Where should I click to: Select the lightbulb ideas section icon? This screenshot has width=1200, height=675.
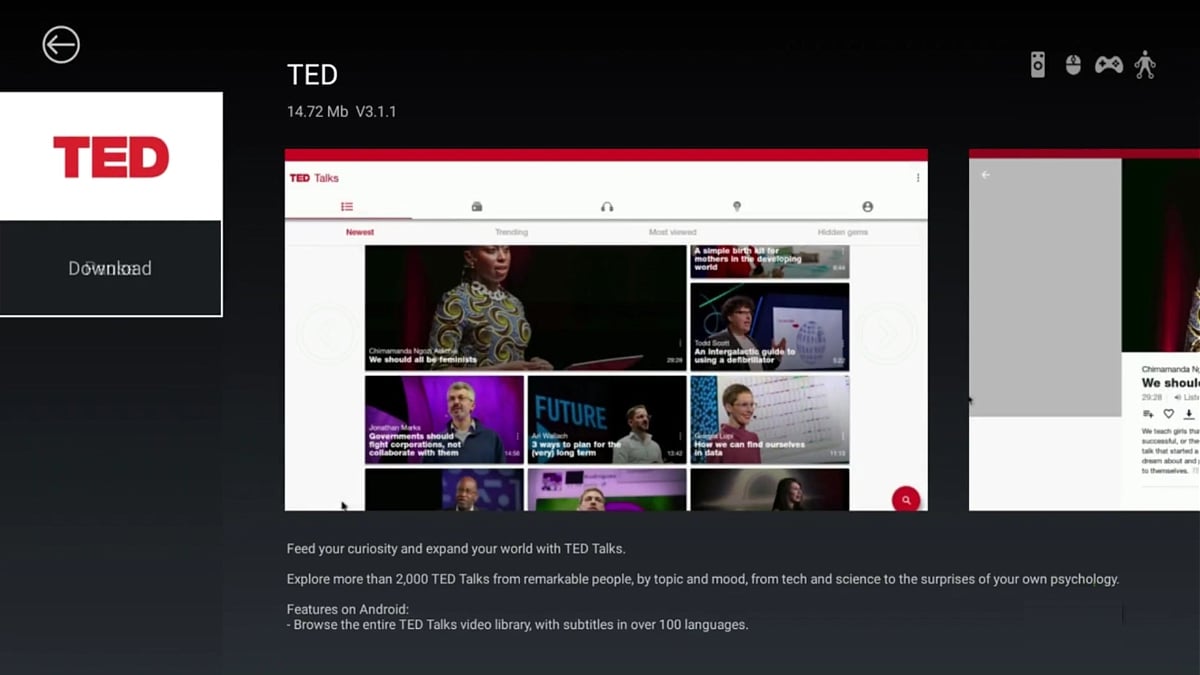coord(737,206)
